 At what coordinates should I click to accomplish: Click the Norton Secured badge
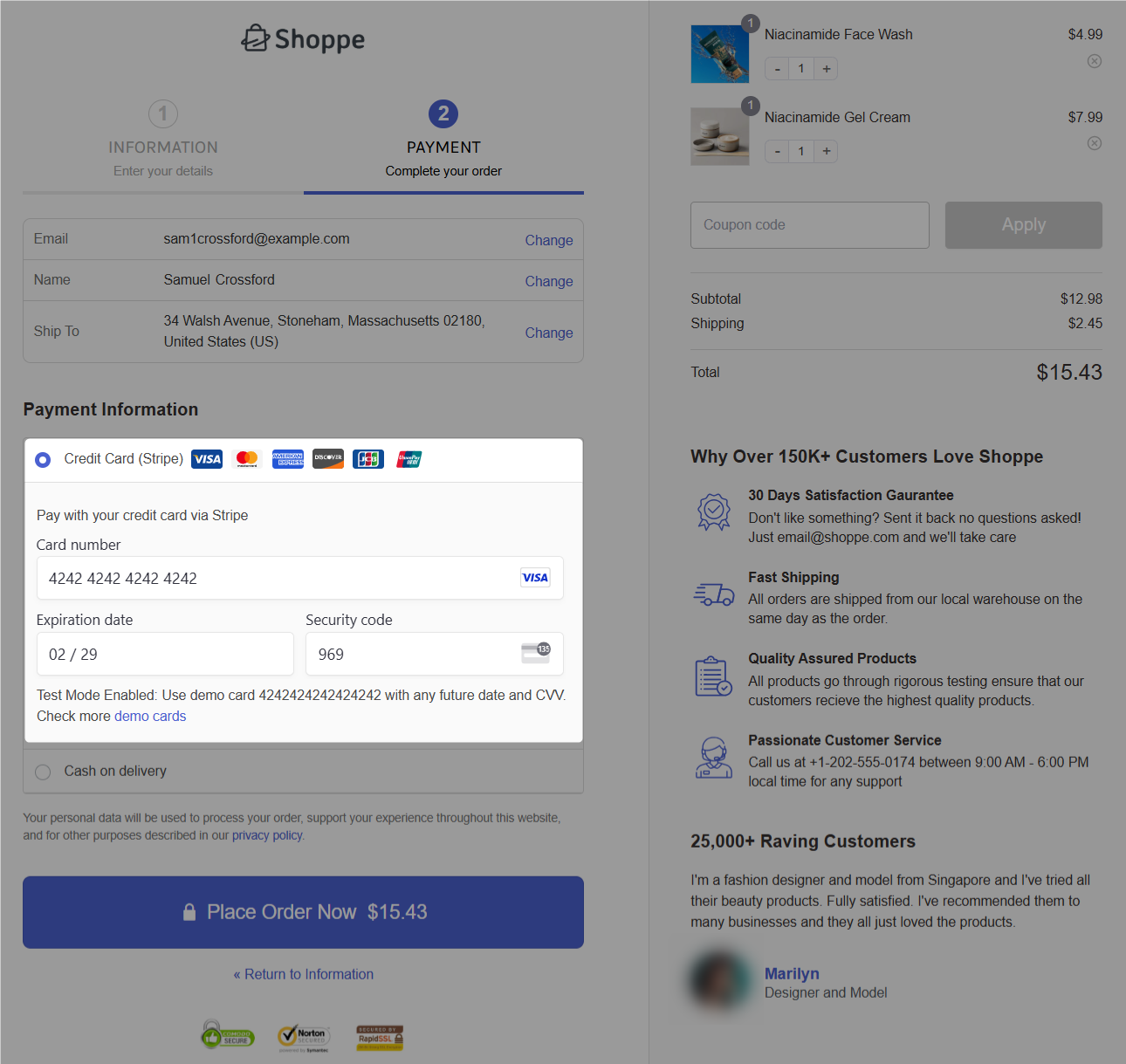303,1036
